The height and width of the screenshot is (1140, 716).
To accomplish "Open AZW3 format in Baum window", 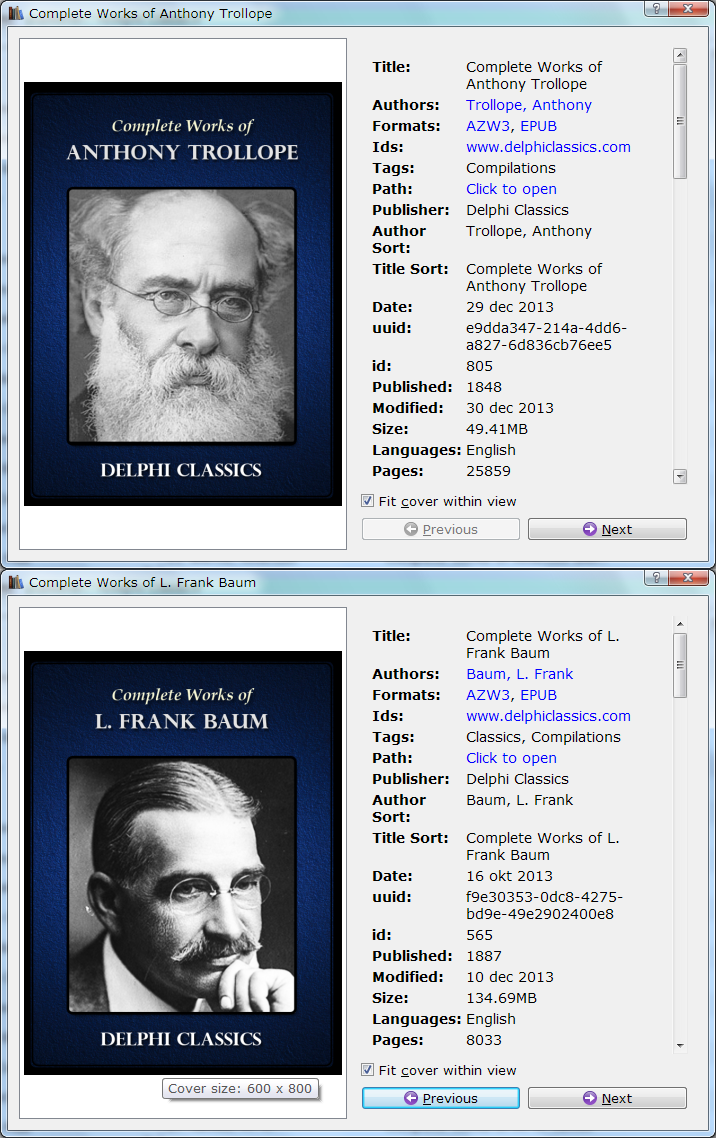I will click(488, 695).
